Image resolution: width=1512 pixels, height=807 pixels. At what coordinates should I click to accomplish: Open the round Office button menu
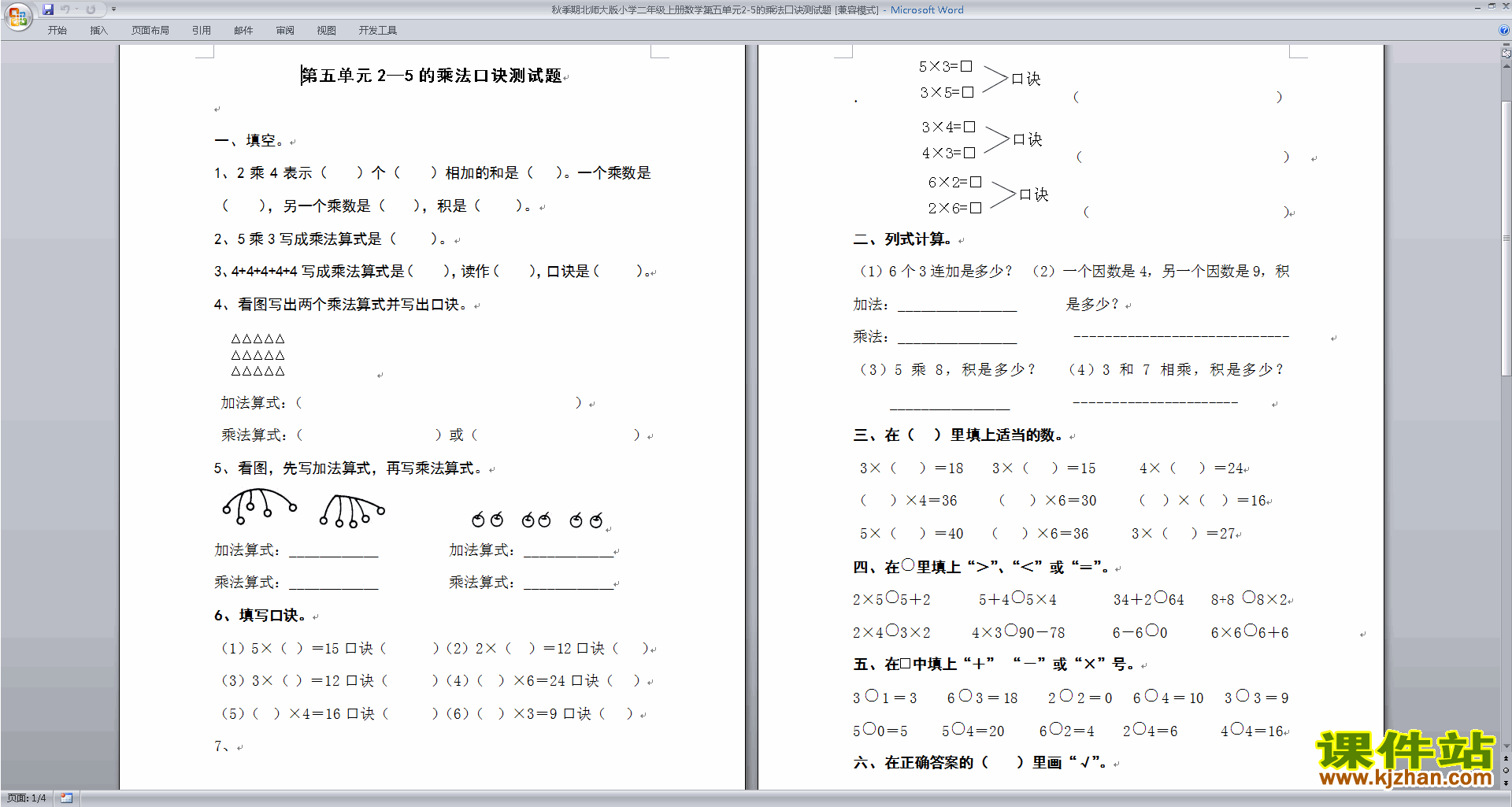[17, 16]
